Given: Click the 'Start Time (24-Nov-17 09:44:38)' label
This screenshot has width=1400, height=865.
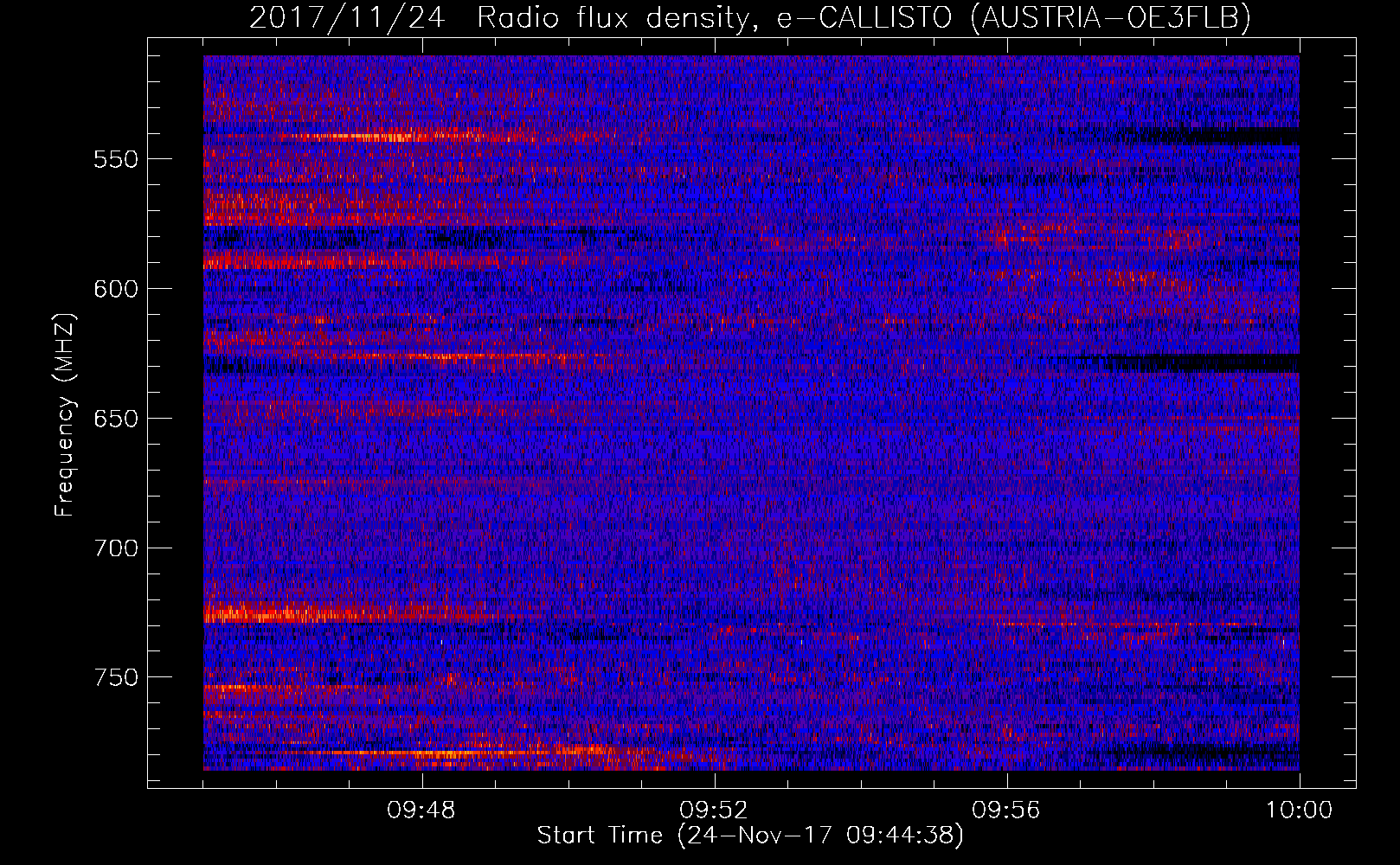Looking at the screenshot, I should [x=750, y=836].
